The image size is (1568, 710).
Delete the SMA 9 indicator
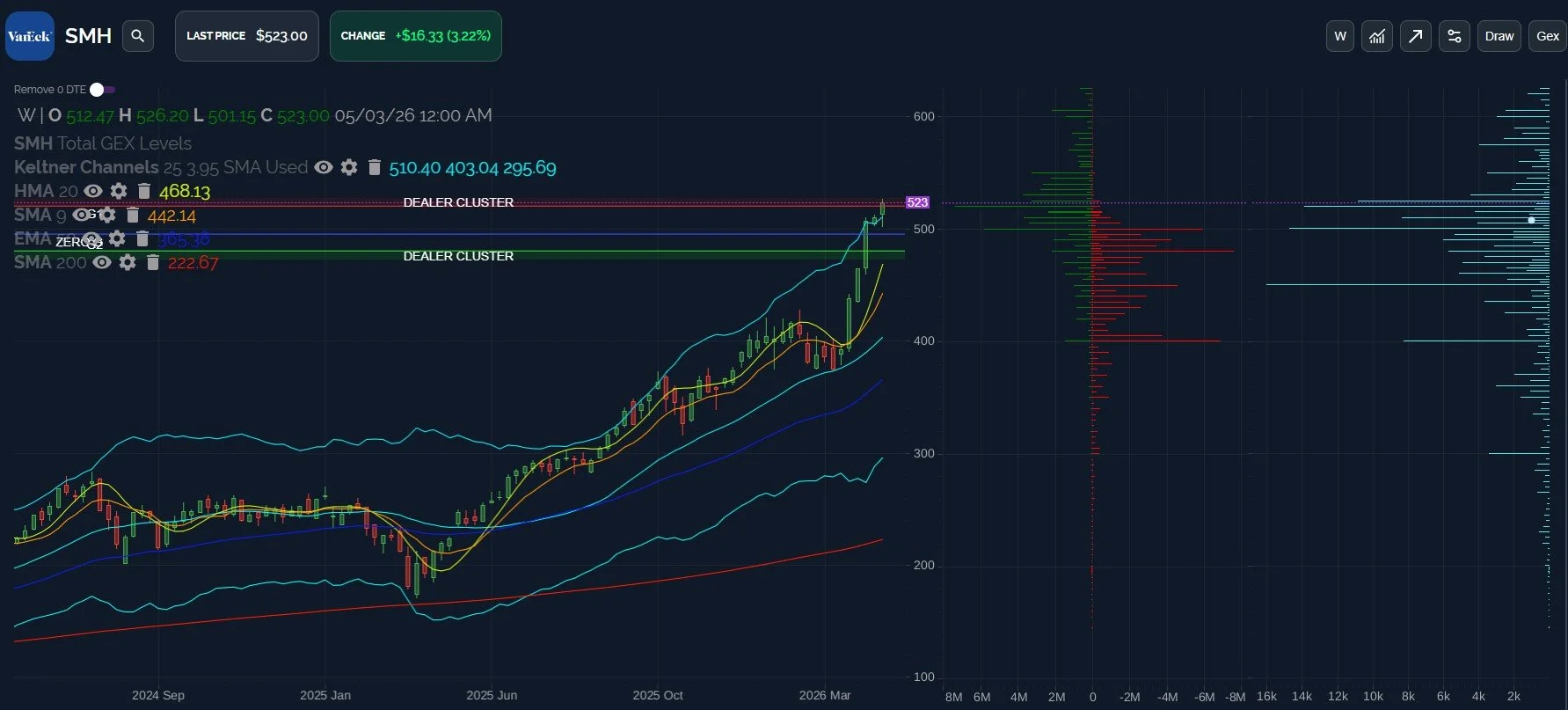(x=133, y=215)
